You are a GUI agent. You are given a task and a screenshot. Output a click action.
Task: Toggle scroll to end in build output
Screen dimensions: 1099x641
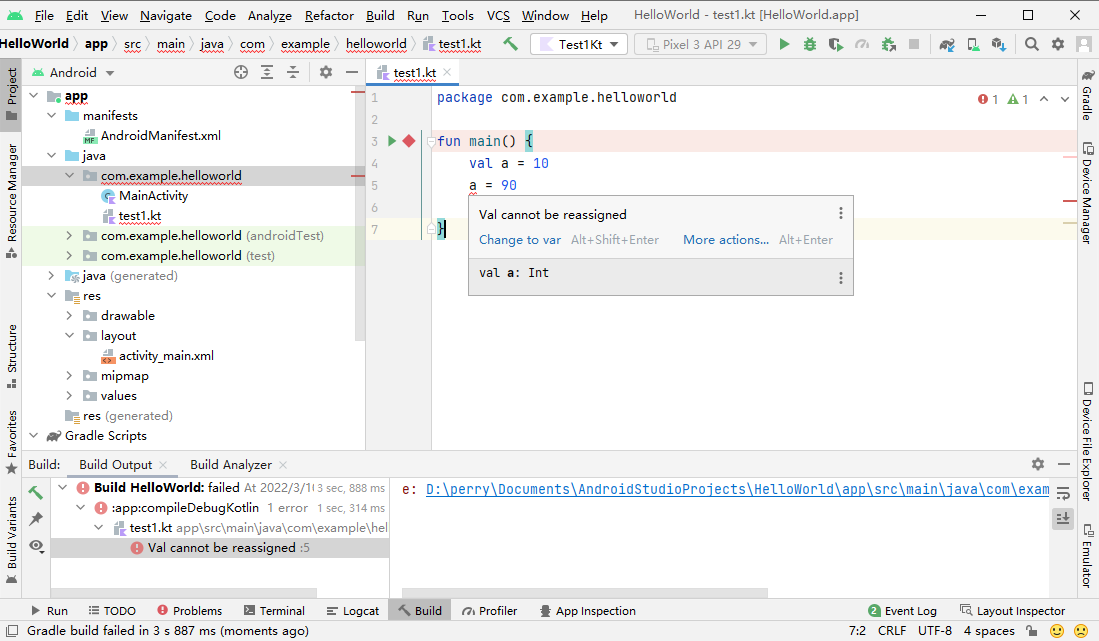(x=1063, y=518)
